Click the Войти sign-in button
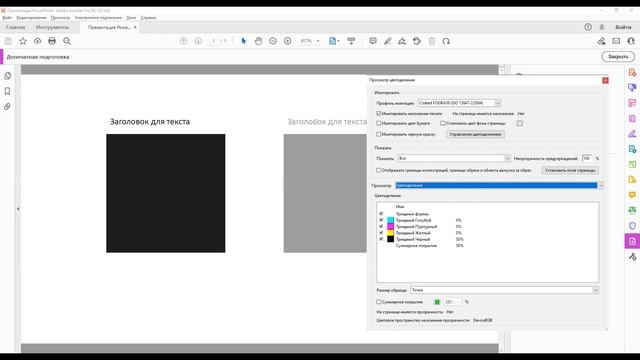This screenshot has width=640, height=360. tap(623, 27)
